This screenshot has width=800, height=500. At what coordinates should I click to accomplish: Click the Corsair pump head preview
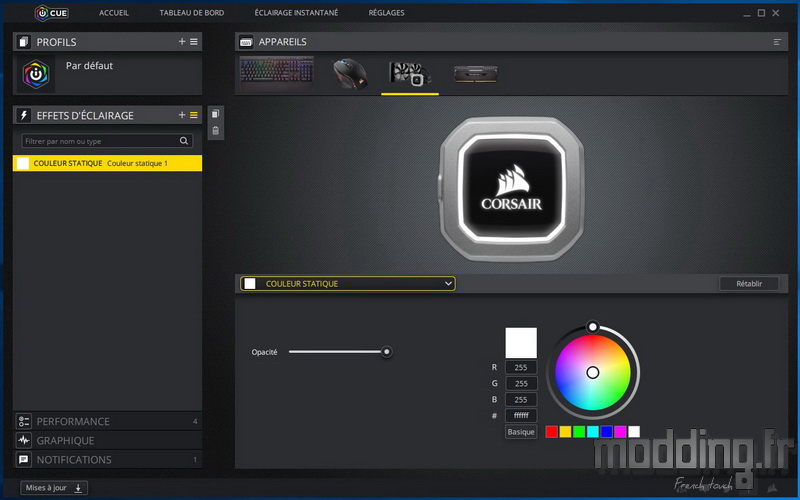pos(511,189)
